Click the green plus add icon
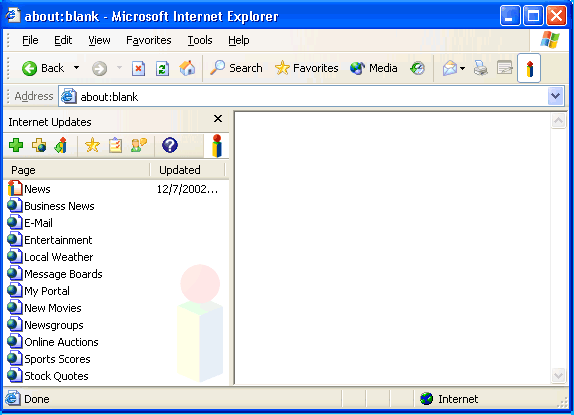574x415 pixels. coord(16,145)
